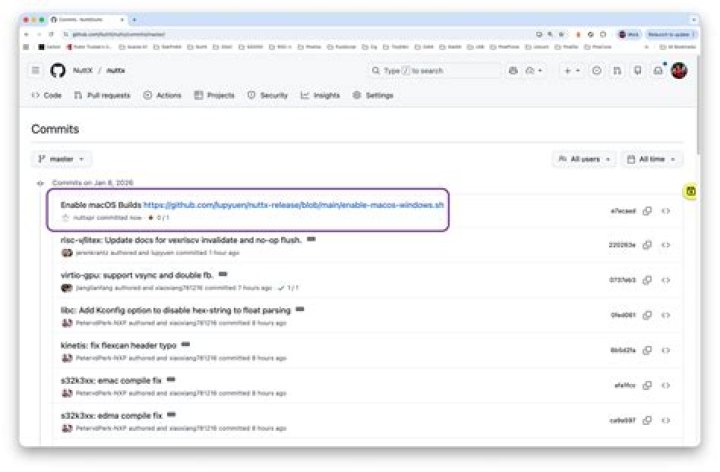
Task: Copy SHA of the virtio-gpu commit
Action: 647,280
